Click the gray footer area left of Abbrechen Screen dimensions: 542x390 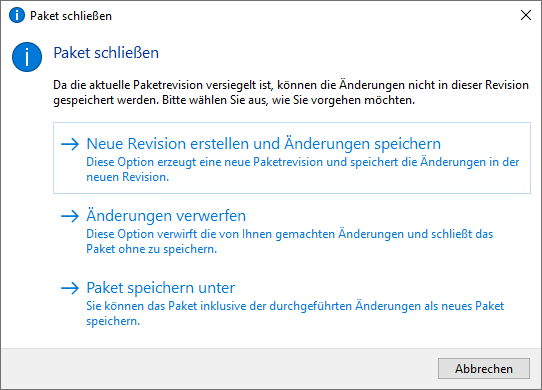coord(218,369)
